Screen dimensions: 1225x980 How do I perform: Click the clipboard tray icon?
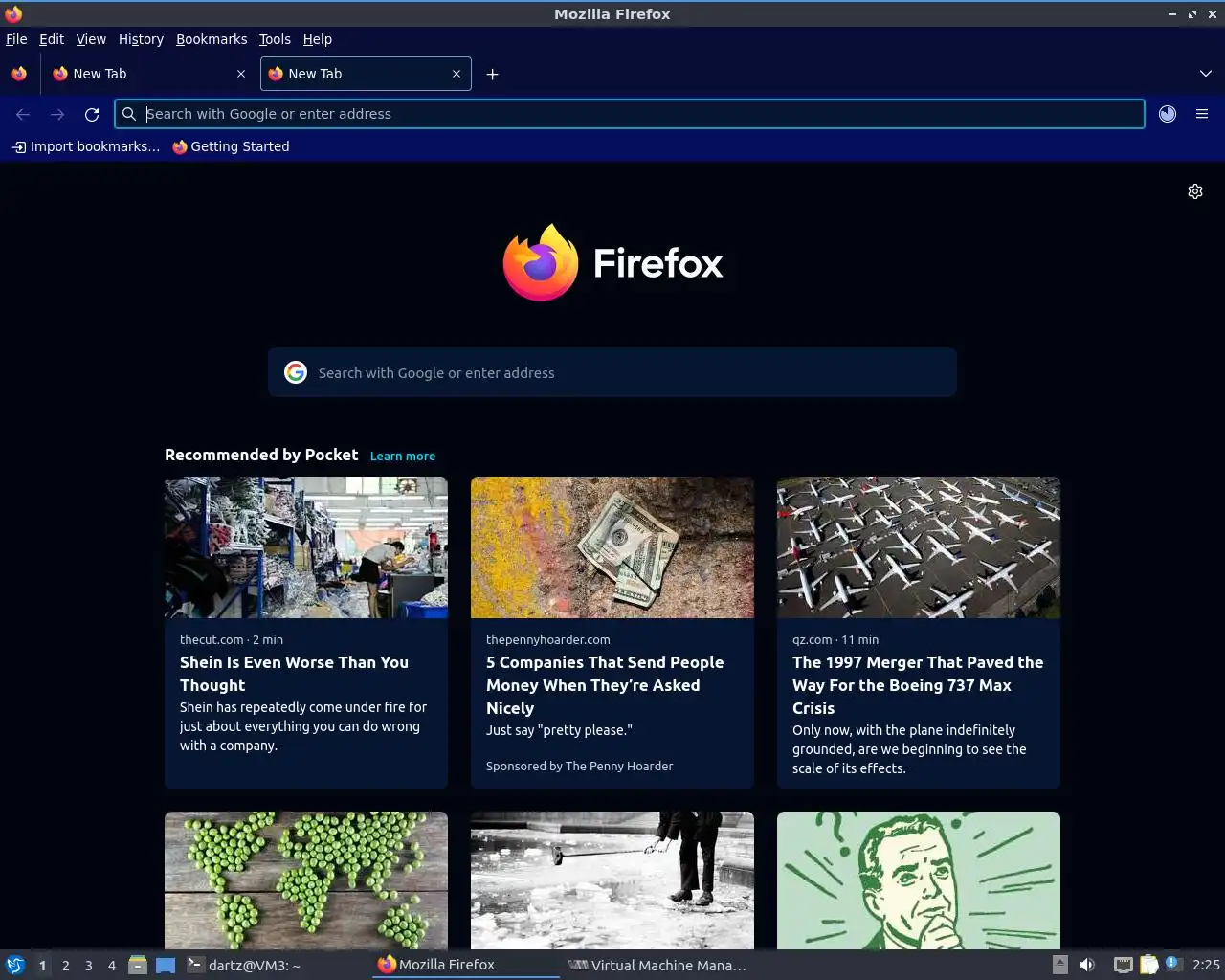1148,965
